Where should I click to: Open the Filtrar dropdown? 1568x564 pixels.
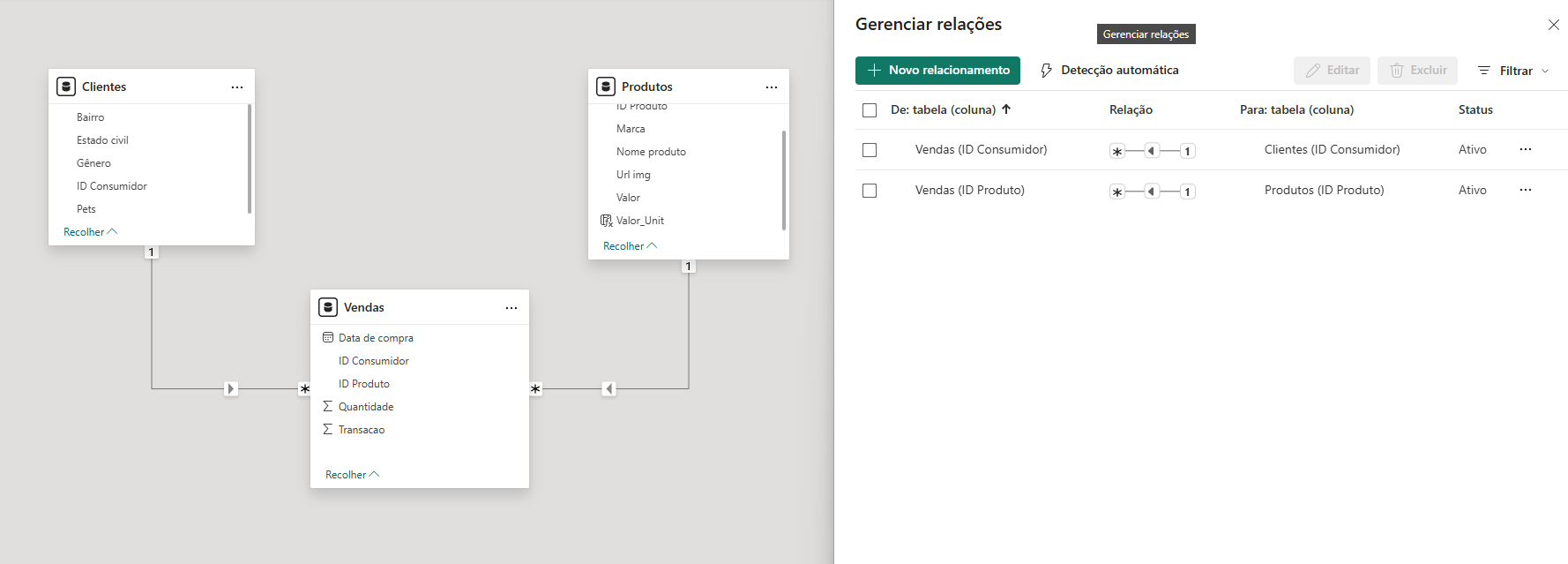tap(1514, 71)
